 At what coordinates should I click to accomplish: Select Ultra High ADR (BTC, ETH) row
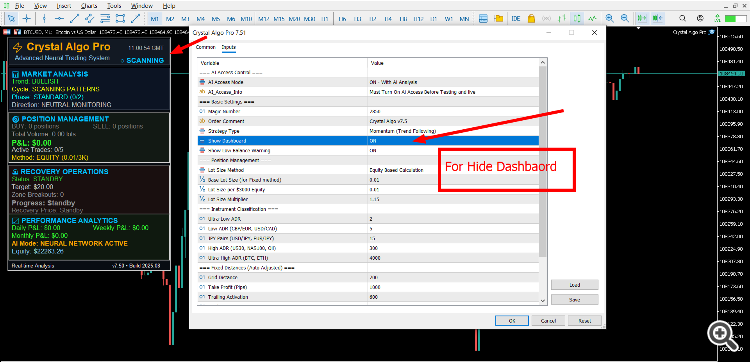click(368, 258)
